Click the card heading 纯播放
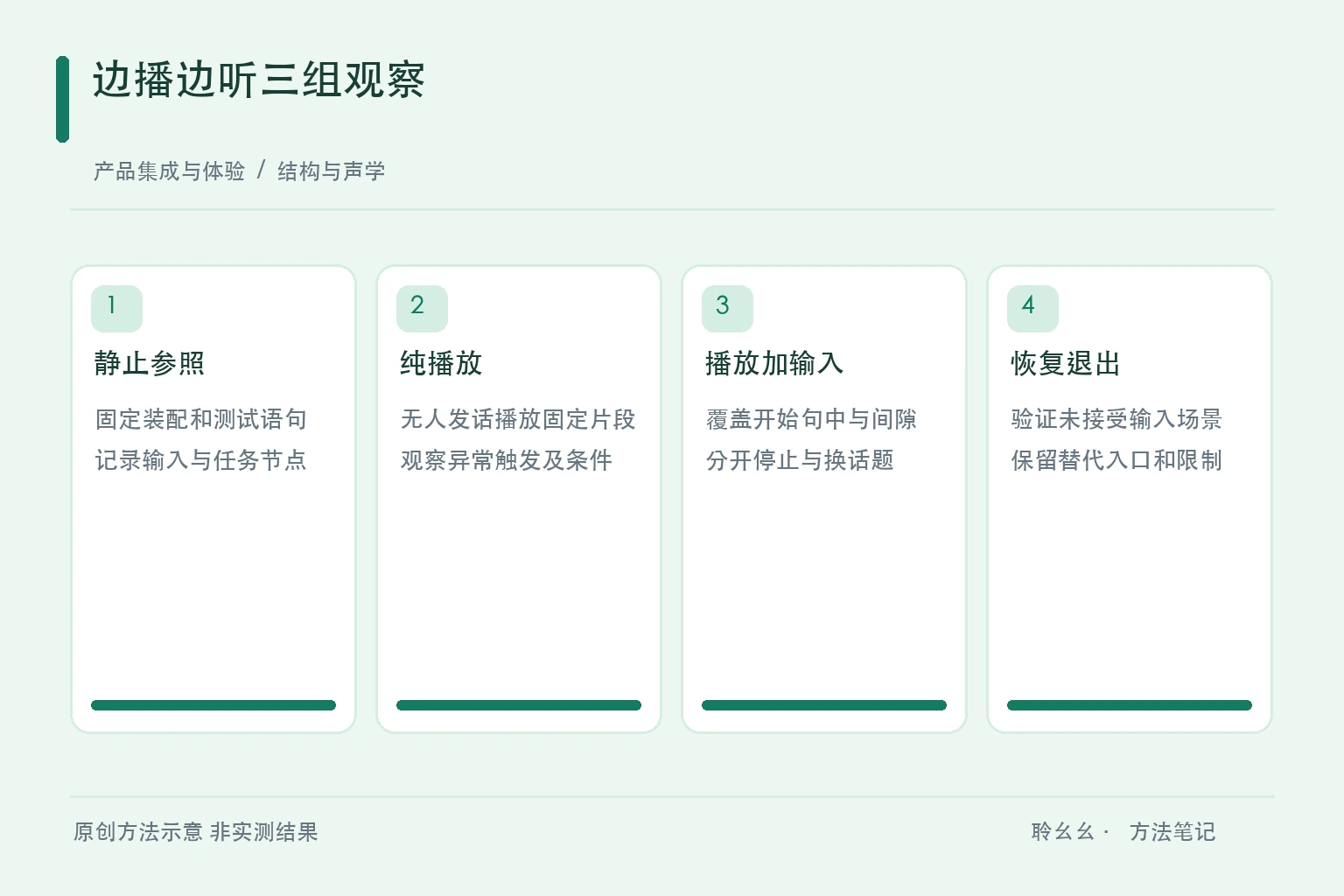This screenshot has width=1344, height=896. tap(441, 363)
